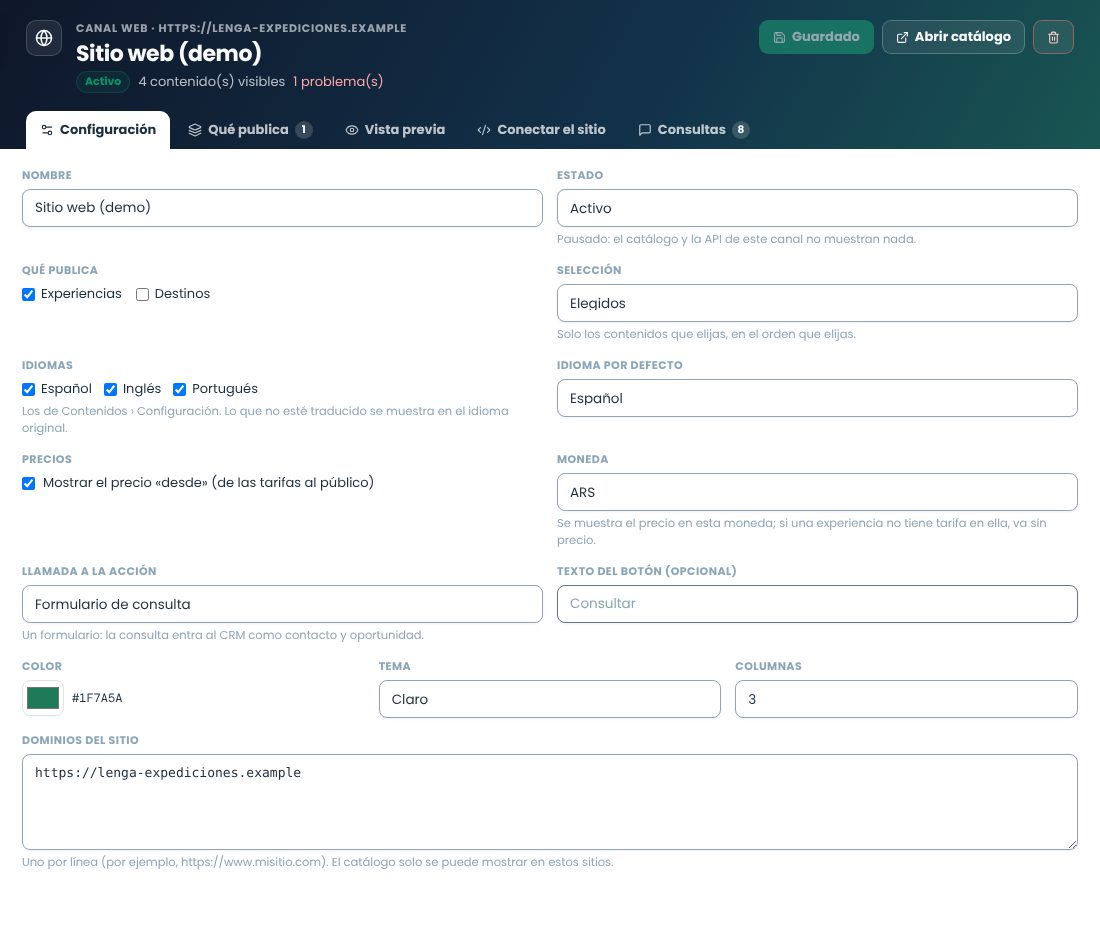Toggle the Español language checkbox
This screenshot has width=1100, height=944.
[x=29, y=389]
